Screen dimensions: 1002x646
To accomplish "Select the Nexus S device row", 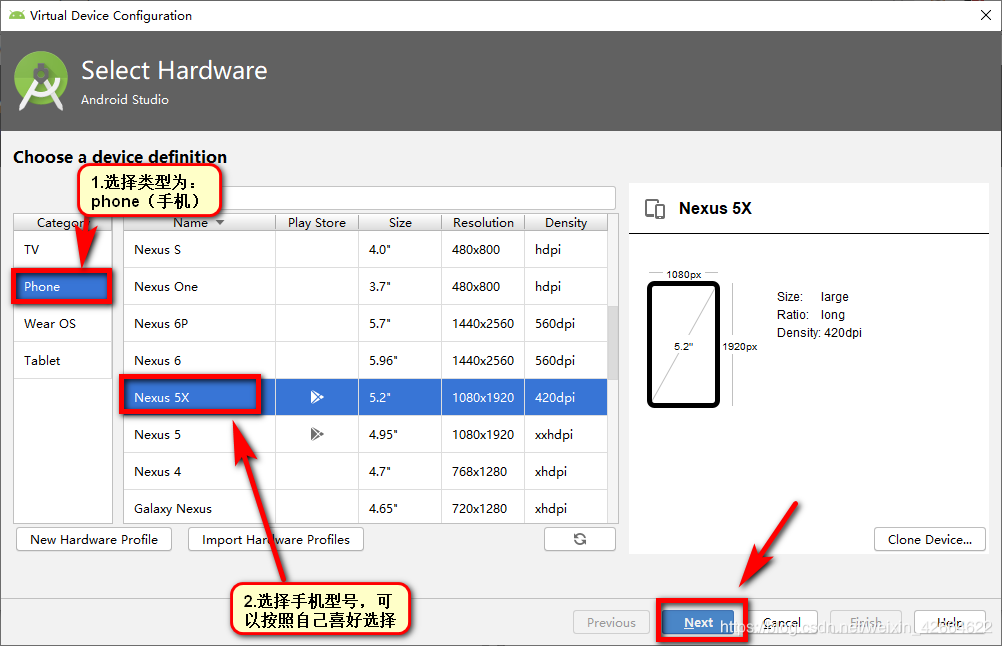I will (365, 249).
